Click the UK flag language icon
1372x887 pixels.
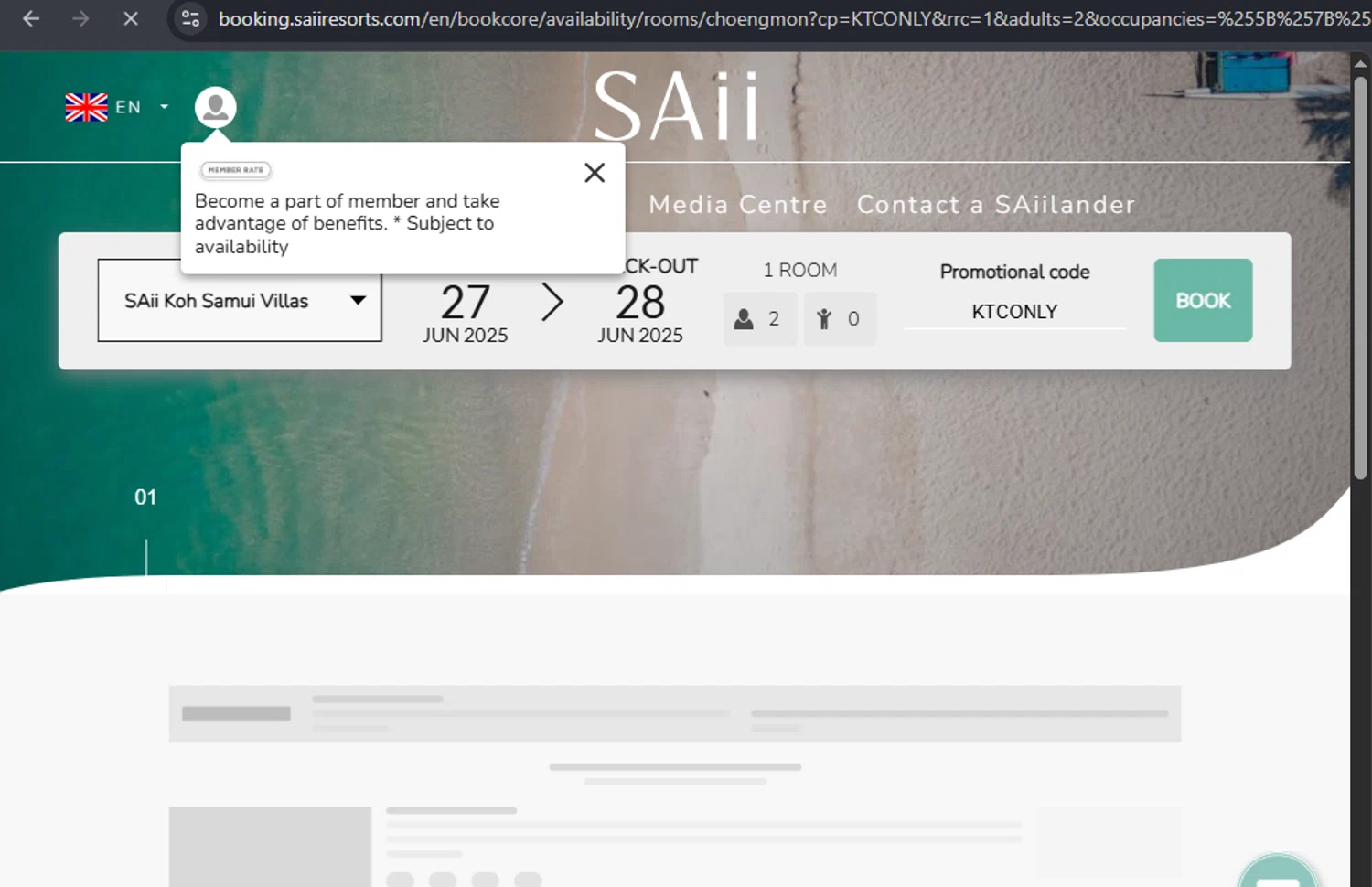click(x=87, y=107)
